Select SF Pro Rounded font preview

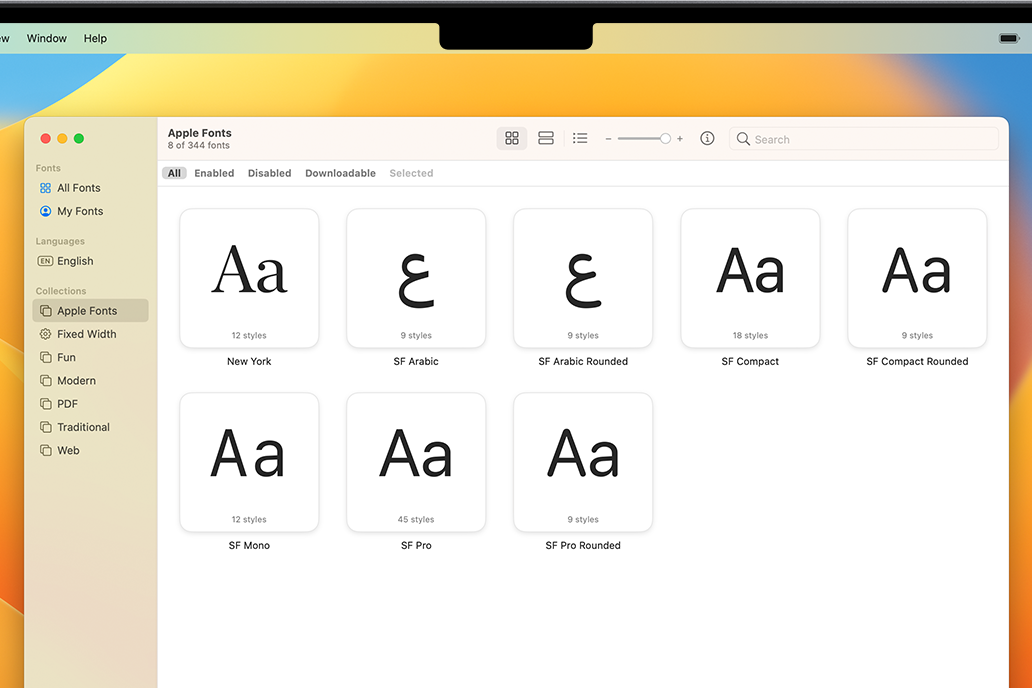[x=583, y=462]
